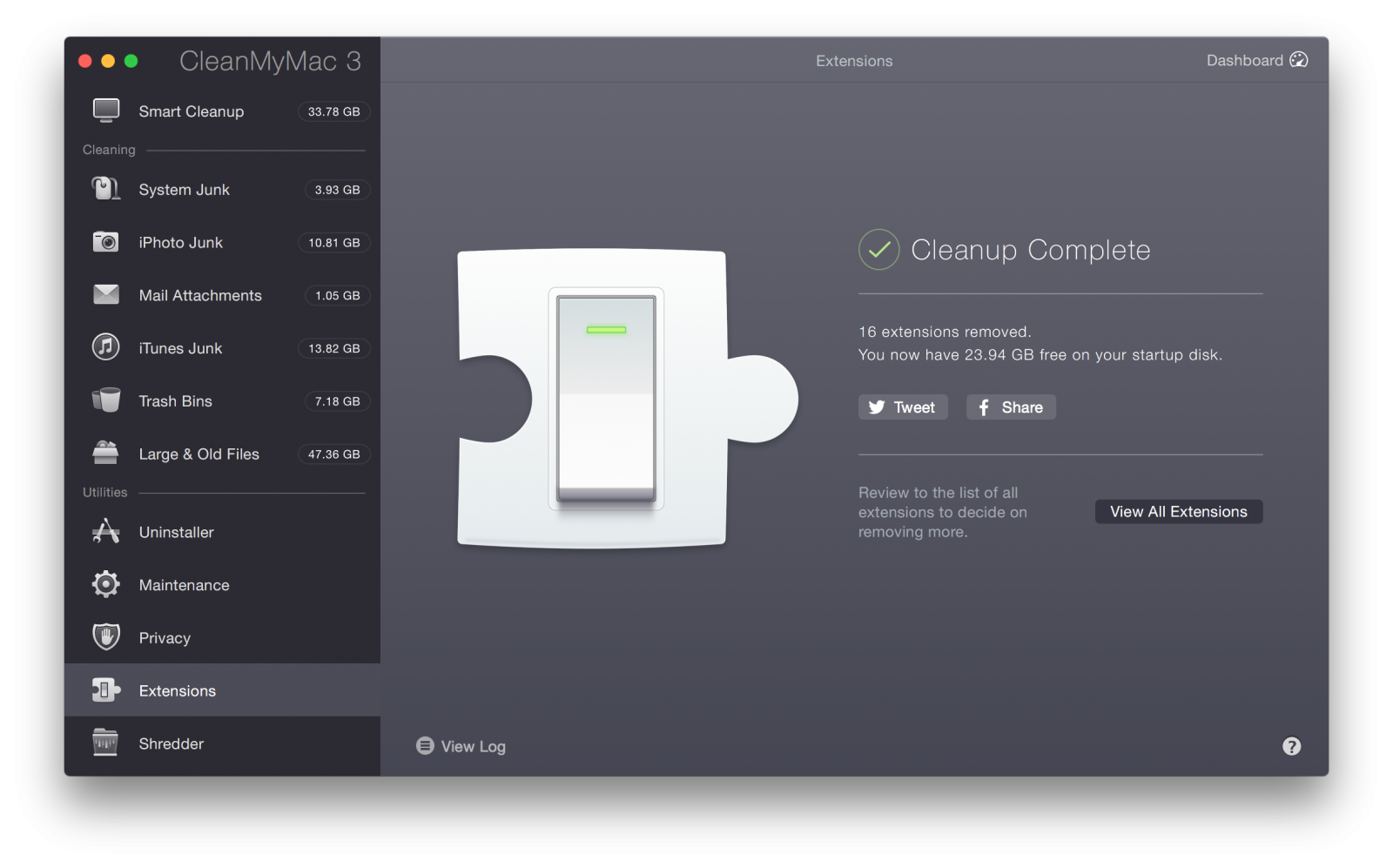Open the Trash Bins module

point(222,401)
